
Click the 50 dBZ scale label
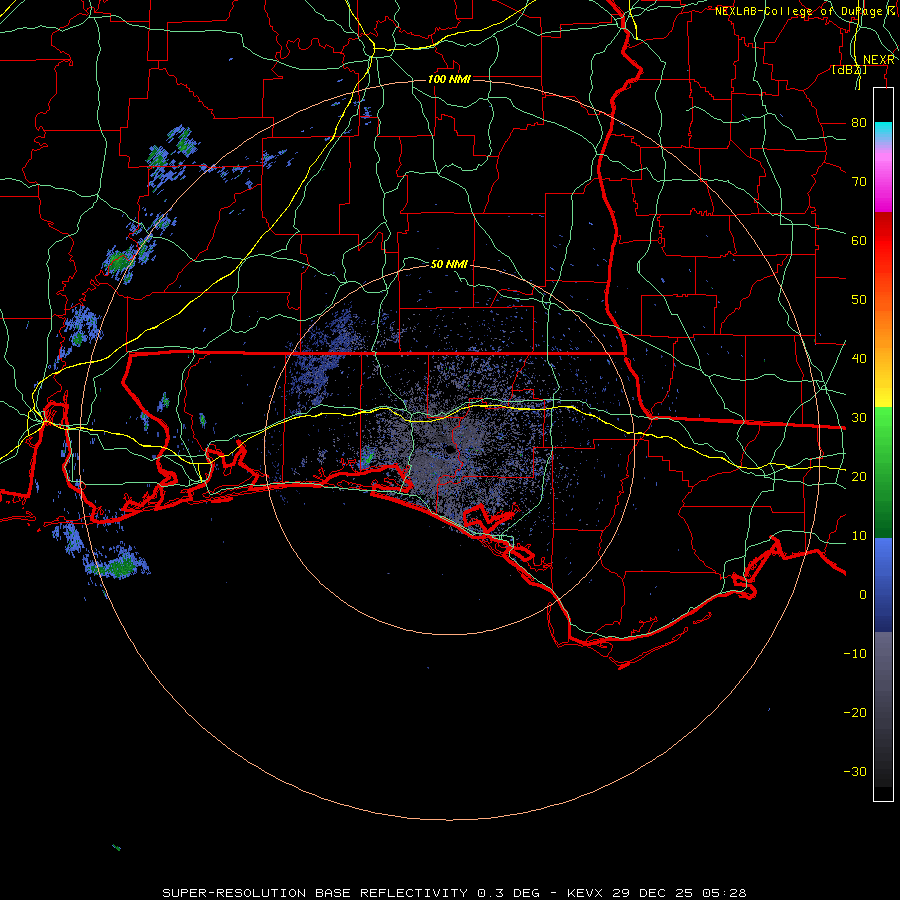coord(859,300)
